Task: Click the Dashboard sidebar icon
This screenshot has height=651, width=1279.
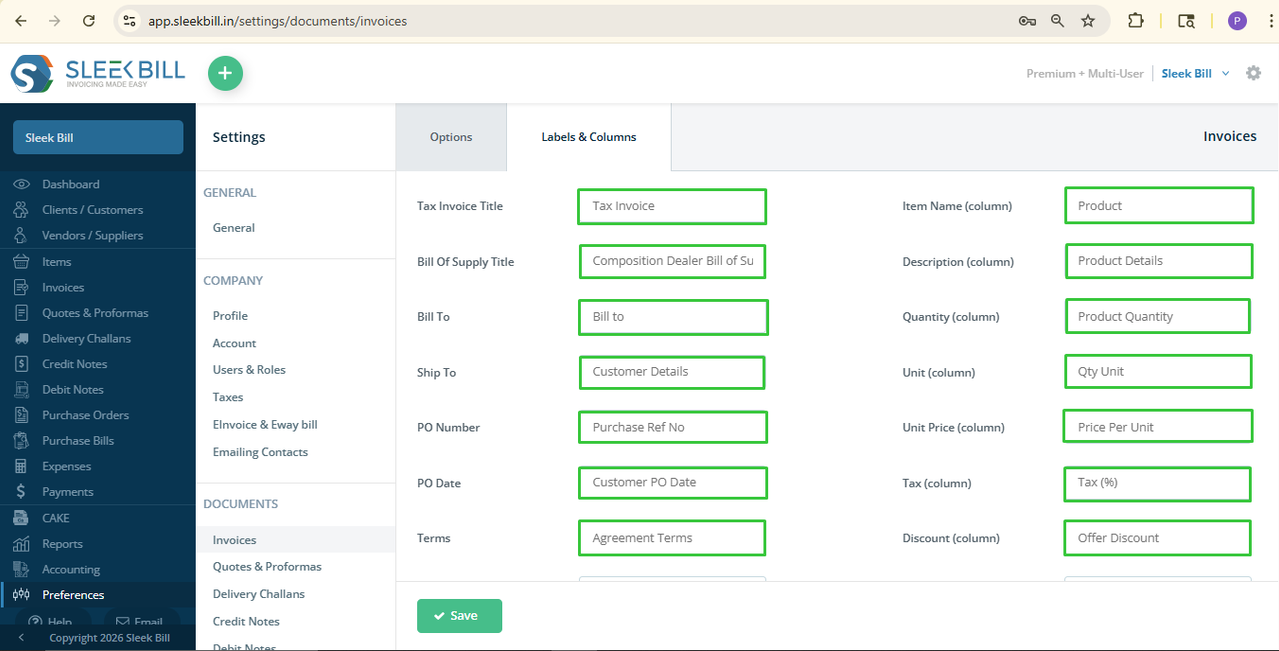Action: coord(21,184)
